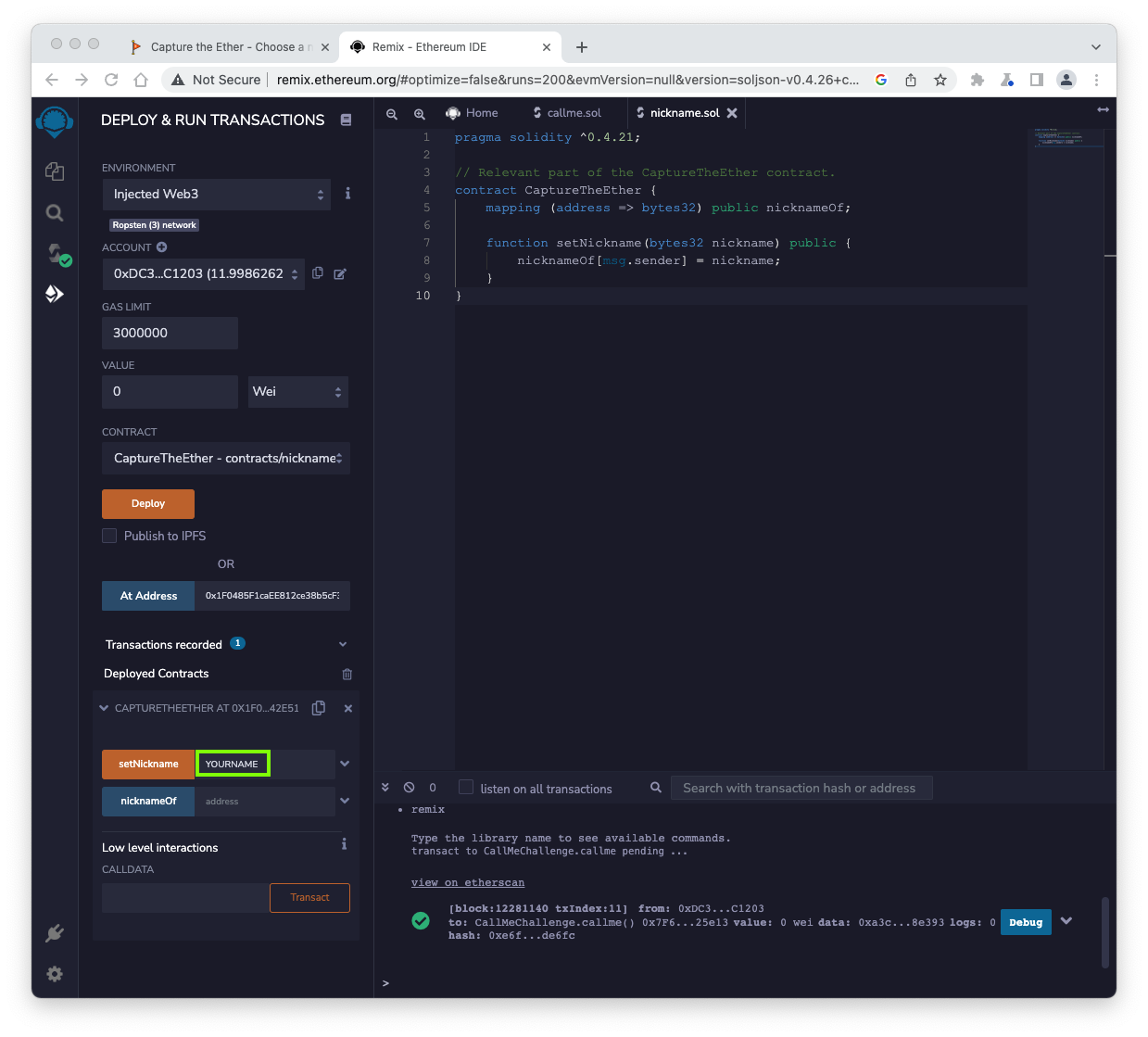Copy the account address to clipboard
The width and height of the screenshot is (1148, 1037).
pos(318,273)
